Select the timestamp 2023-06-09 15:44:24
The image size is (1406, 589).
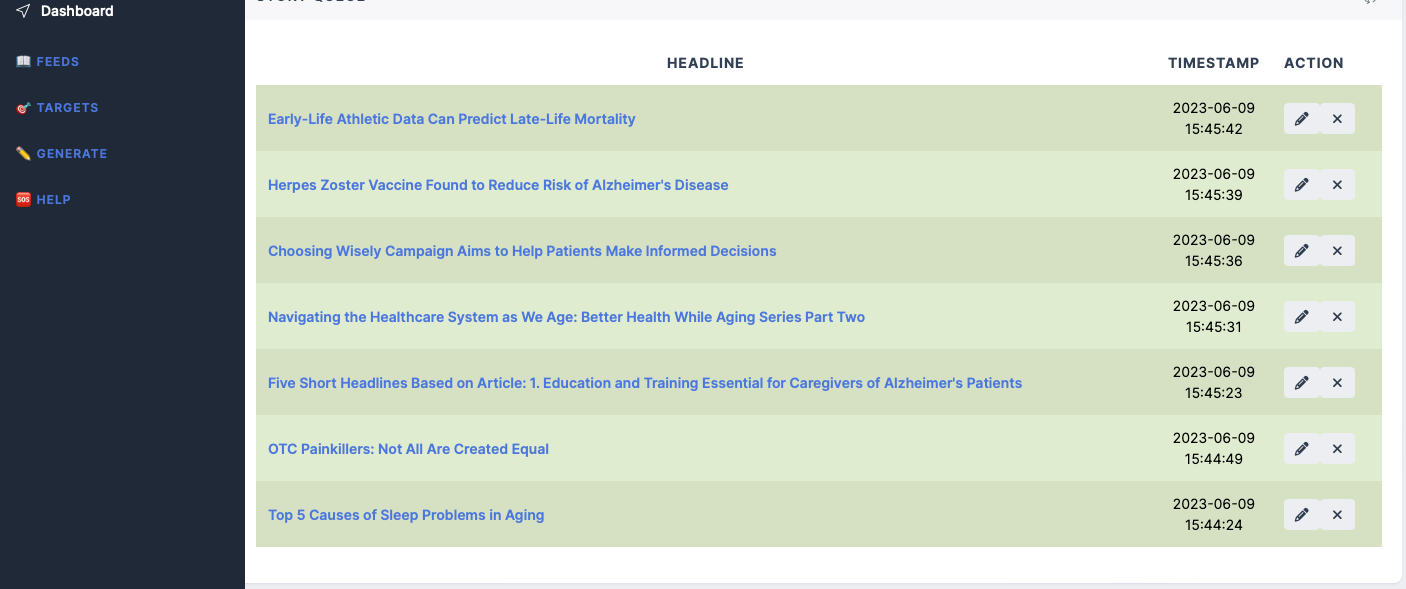tap(1214, 515)
